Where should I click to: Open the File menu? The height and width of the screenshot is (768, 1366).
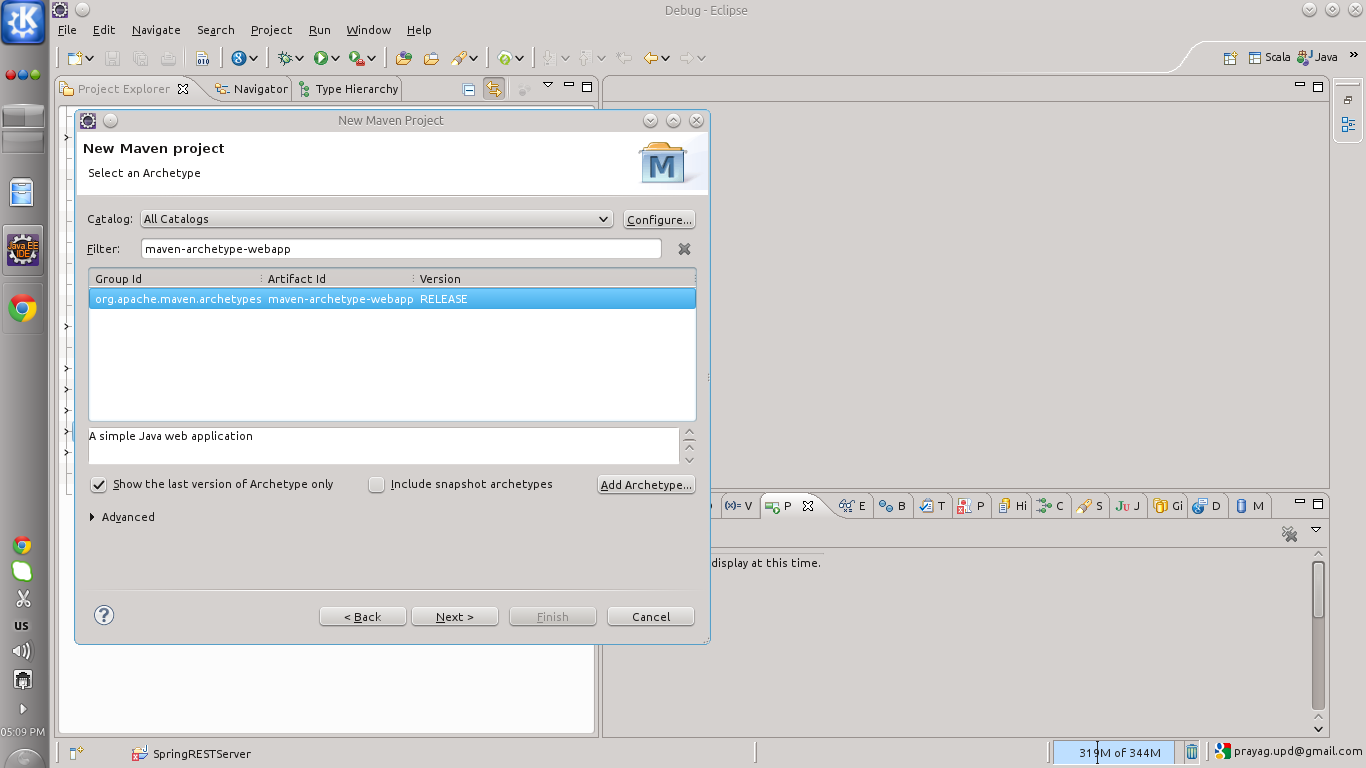click(67, 30)
